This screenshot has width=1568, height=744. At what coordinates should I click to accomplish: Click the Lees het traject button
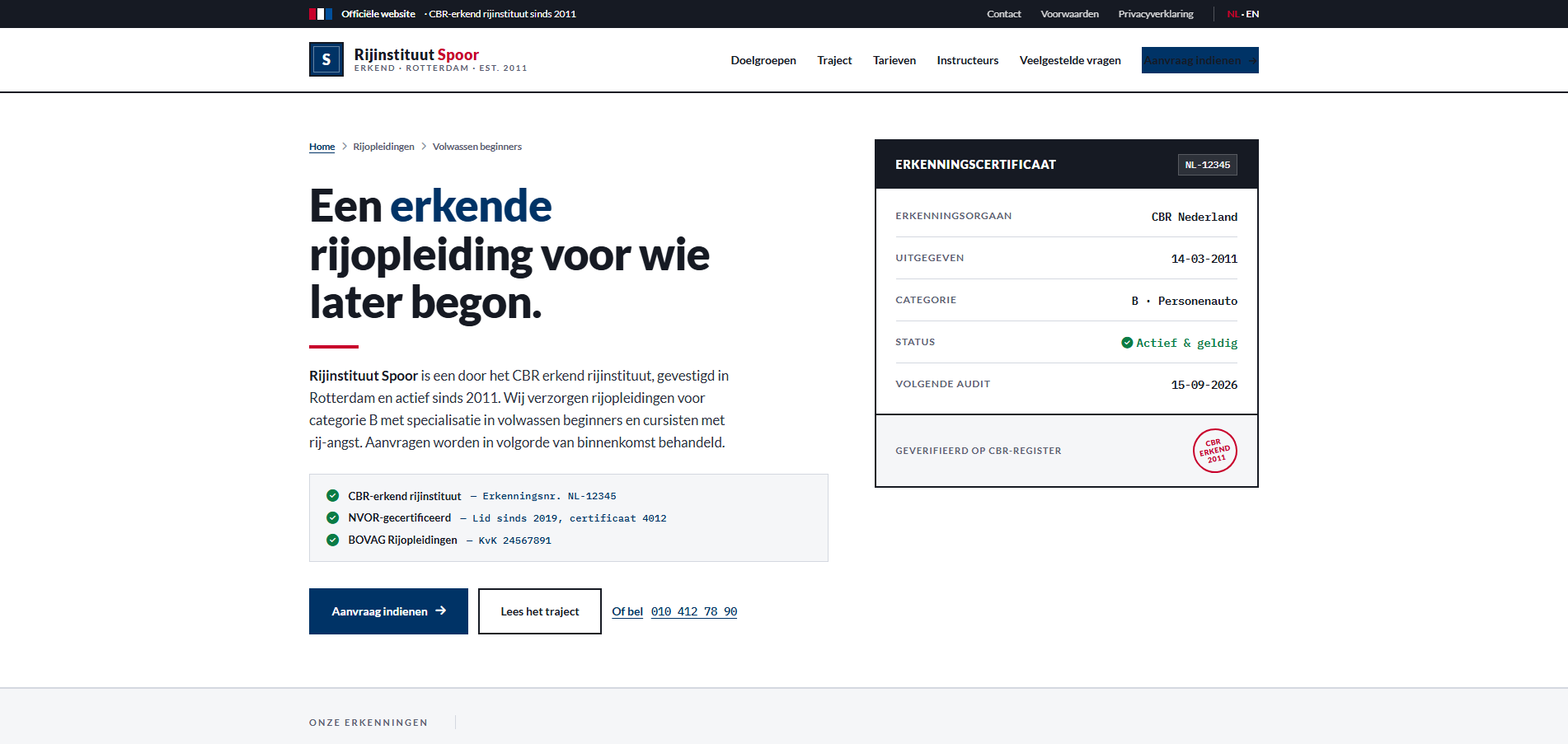(540, 611)
